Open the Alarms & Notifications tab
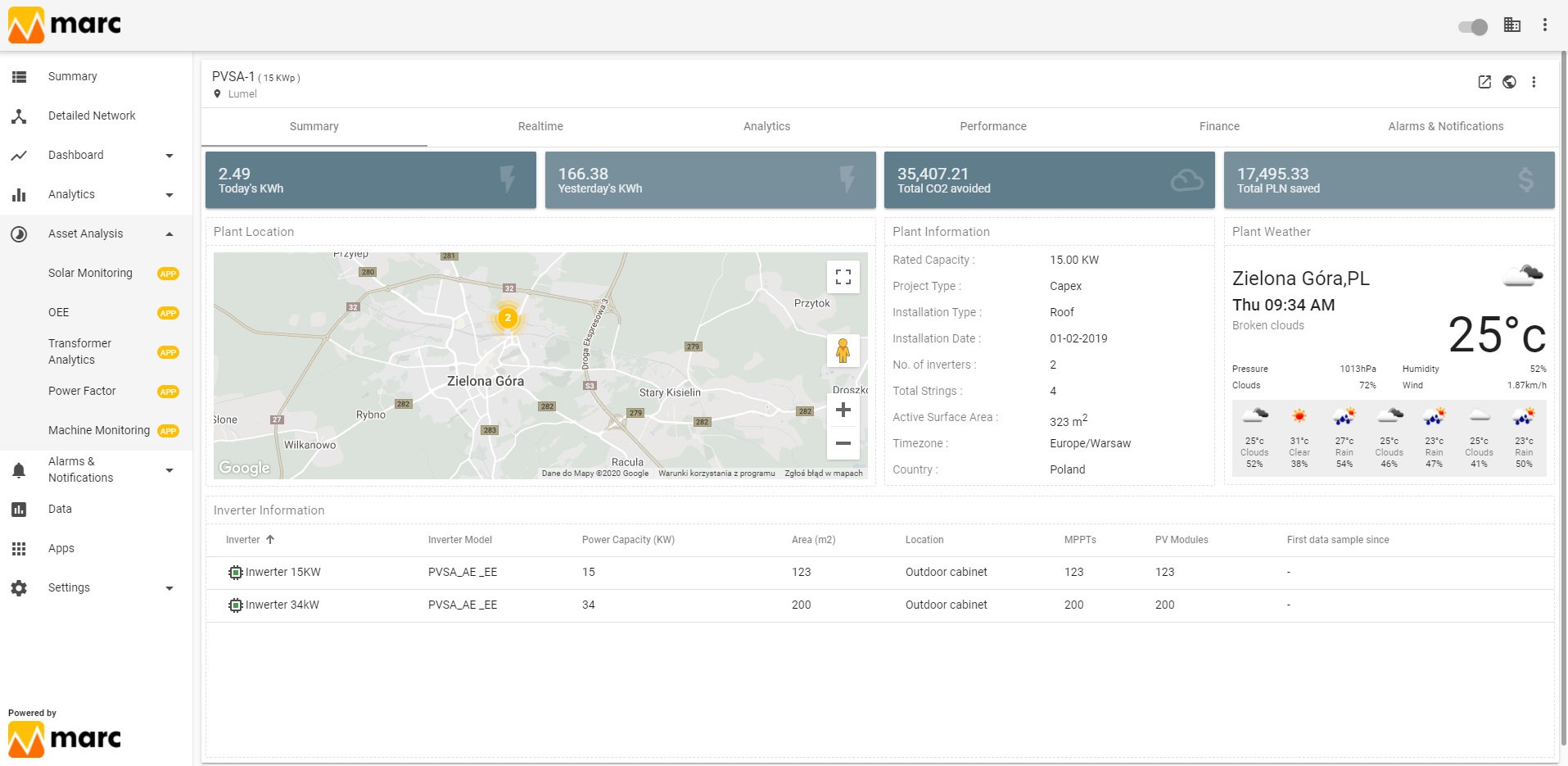Image resolution: width=1568 pixels, height=766 pixels. [1445, 126]
